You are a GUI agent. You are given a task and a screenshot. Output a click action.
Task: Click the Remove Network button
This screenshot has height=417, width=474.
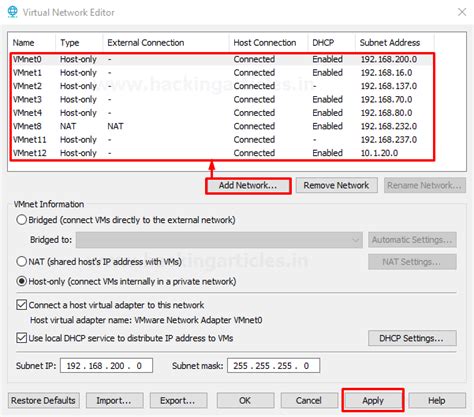click(x=336, y=185)
